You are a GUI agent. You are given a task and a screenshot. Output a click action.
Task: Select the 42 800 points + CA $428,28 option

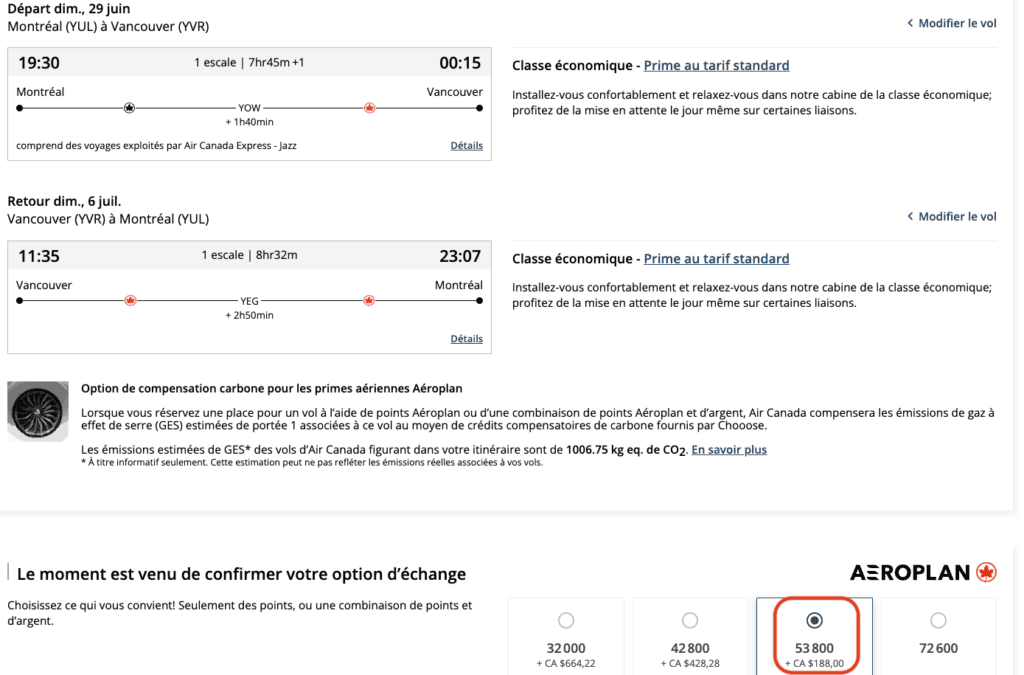click(x=690, y=621)
